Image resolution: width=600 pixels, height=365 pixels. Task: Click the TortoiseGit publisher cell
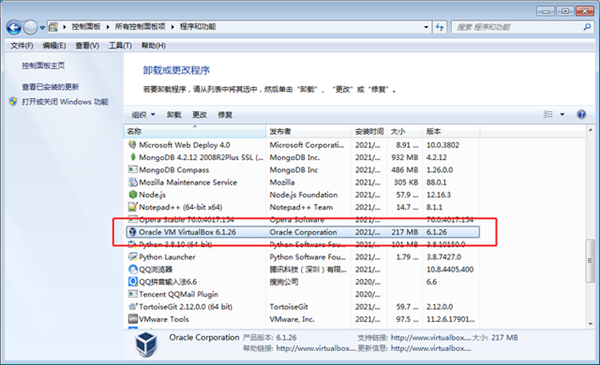[x=289, y=306]
